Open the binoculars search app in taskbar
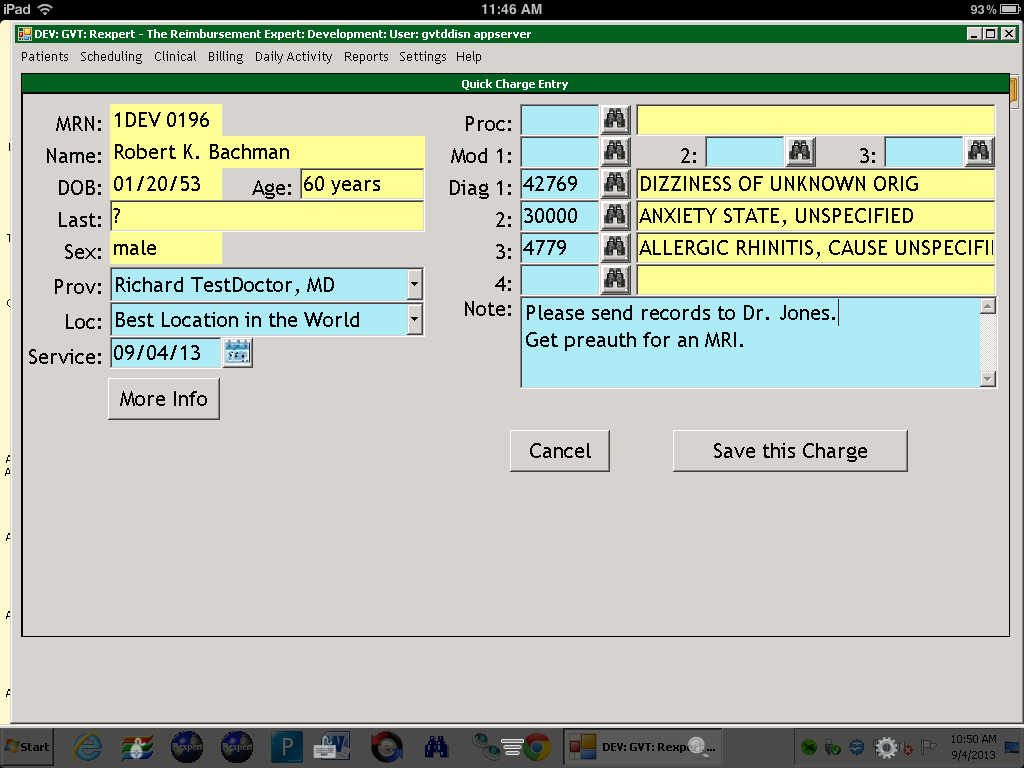Image resolution: width=1024 pixels, height=768 pixels. [436, 746]
